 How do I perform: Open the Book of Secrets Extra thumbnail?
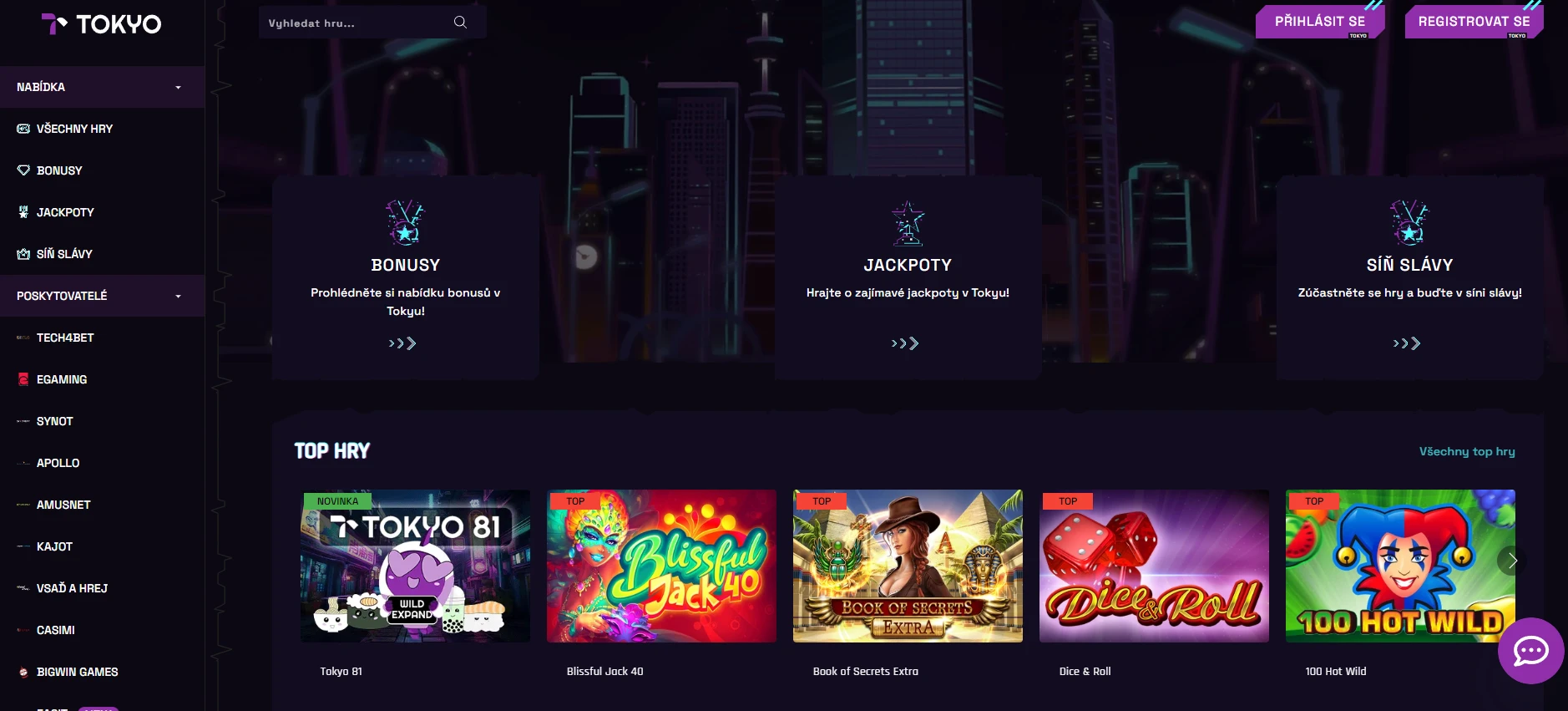(908, 566)
